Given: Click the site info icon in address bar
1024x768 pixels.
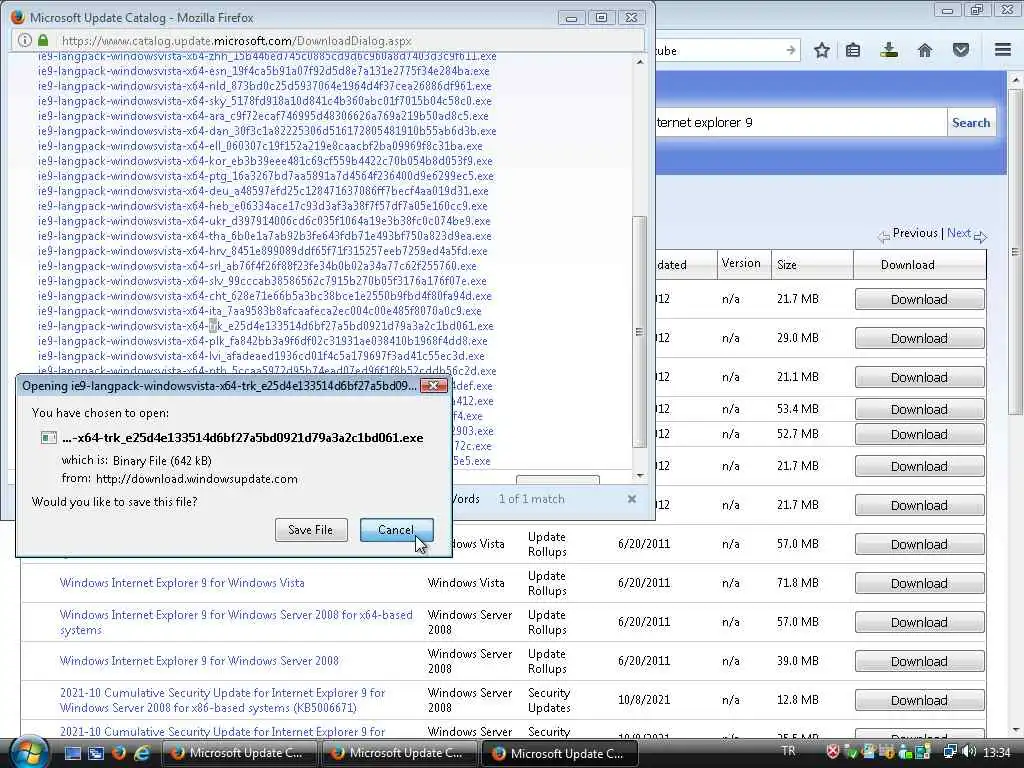Looking at the screenshot, I should 24,40.
